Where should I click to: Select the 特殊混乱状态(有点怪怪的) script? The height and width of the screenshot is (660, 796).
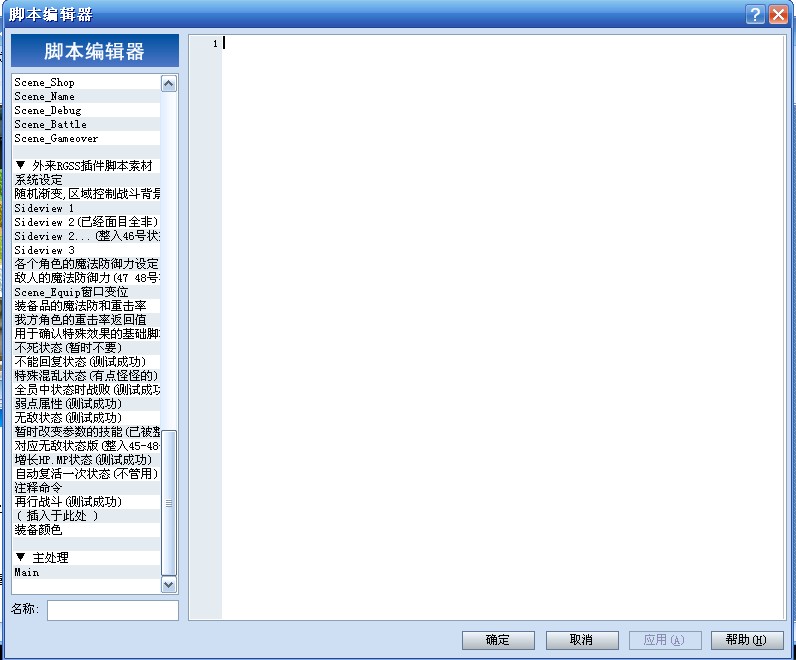point(86,376)
